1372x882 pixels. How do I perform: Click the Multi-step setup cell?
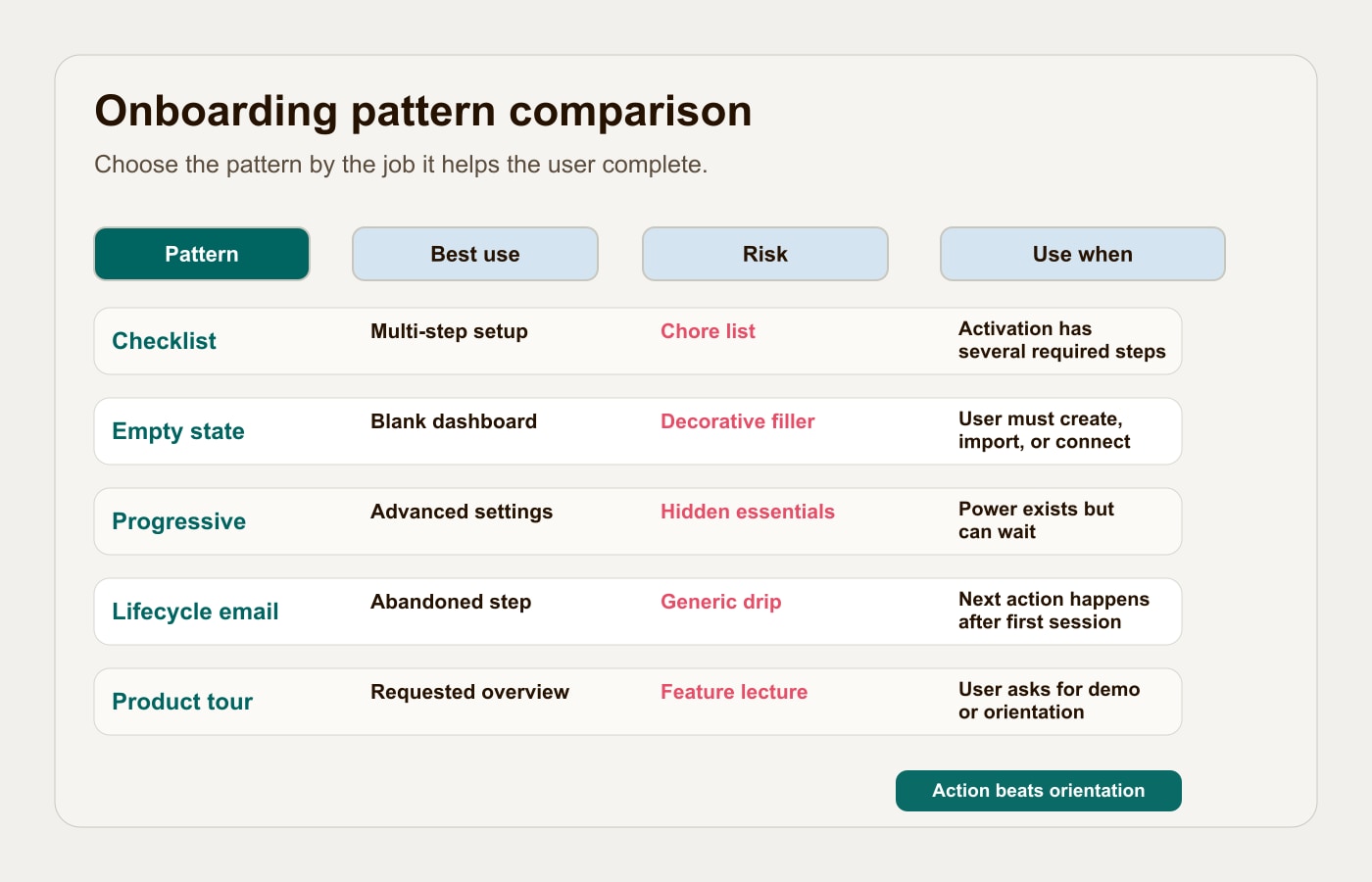449,331
